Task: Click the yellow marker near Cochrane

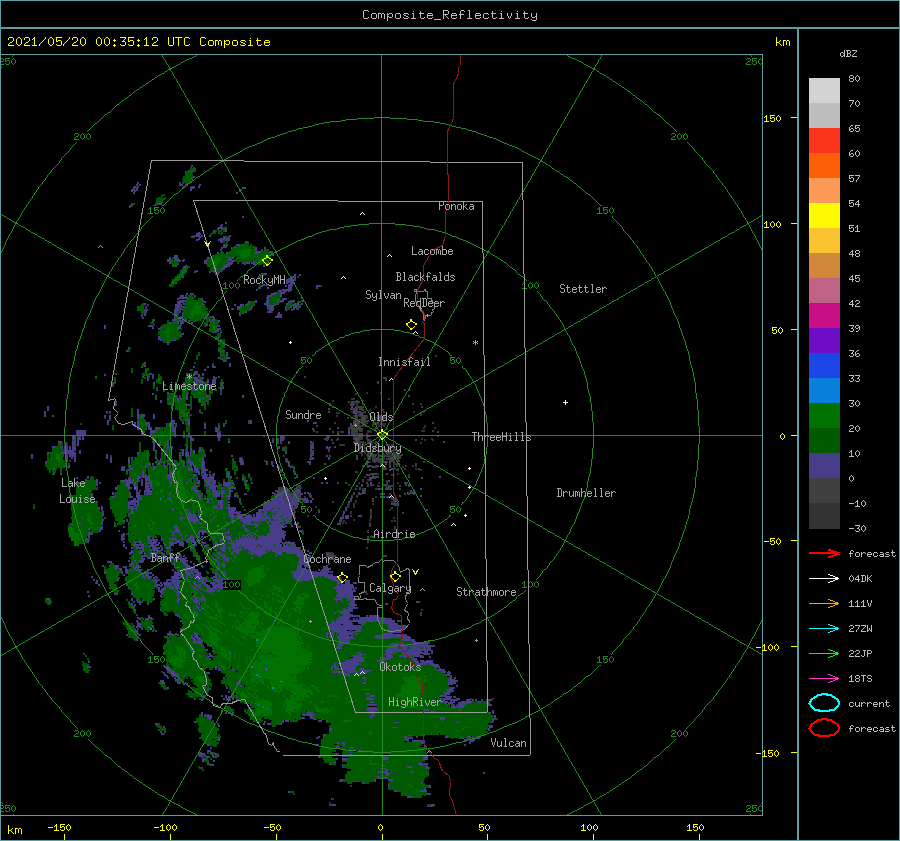Action: click(343, 578)
